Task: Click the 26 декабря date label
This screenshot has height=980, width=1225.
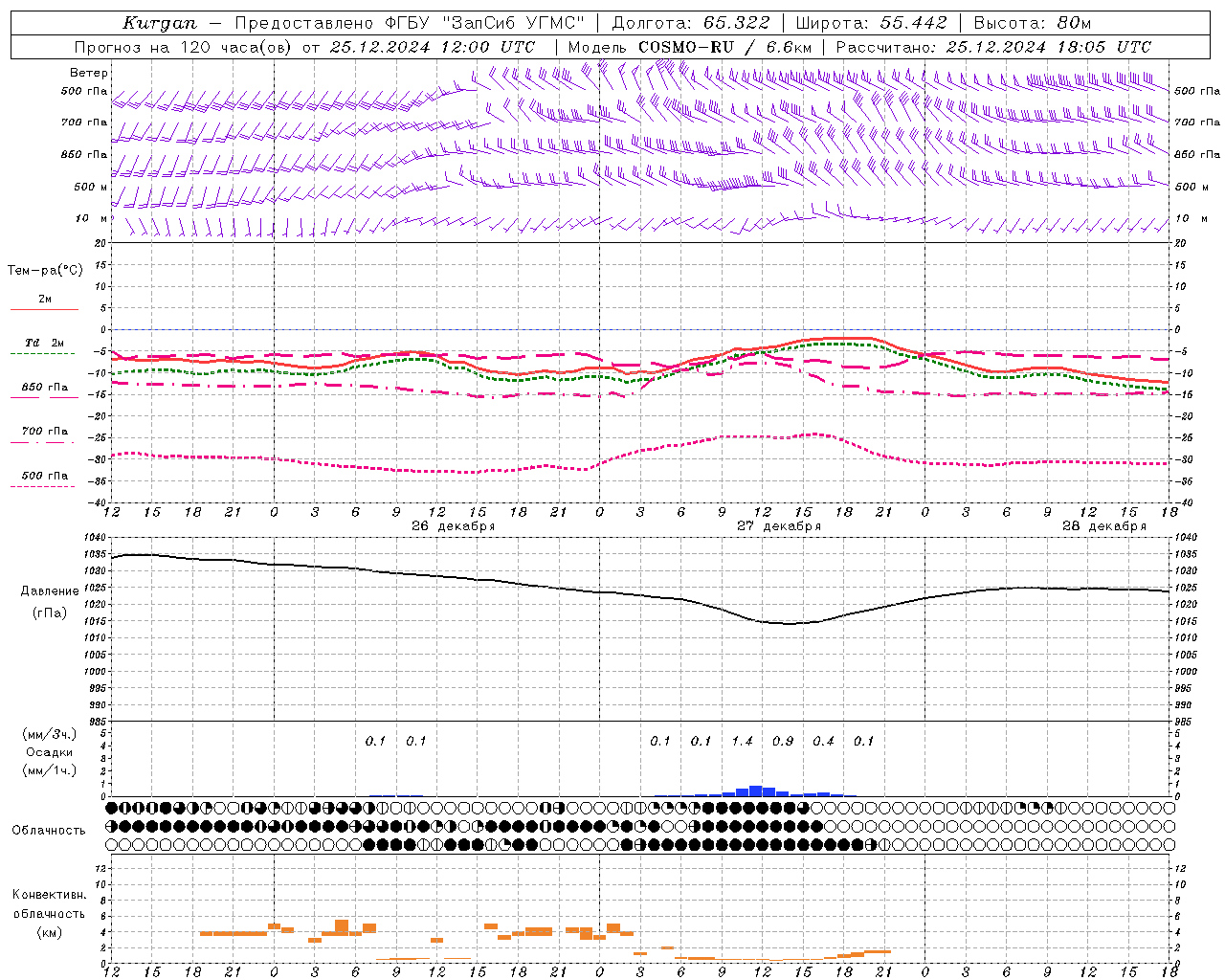Action: click(x=453, y=526)
